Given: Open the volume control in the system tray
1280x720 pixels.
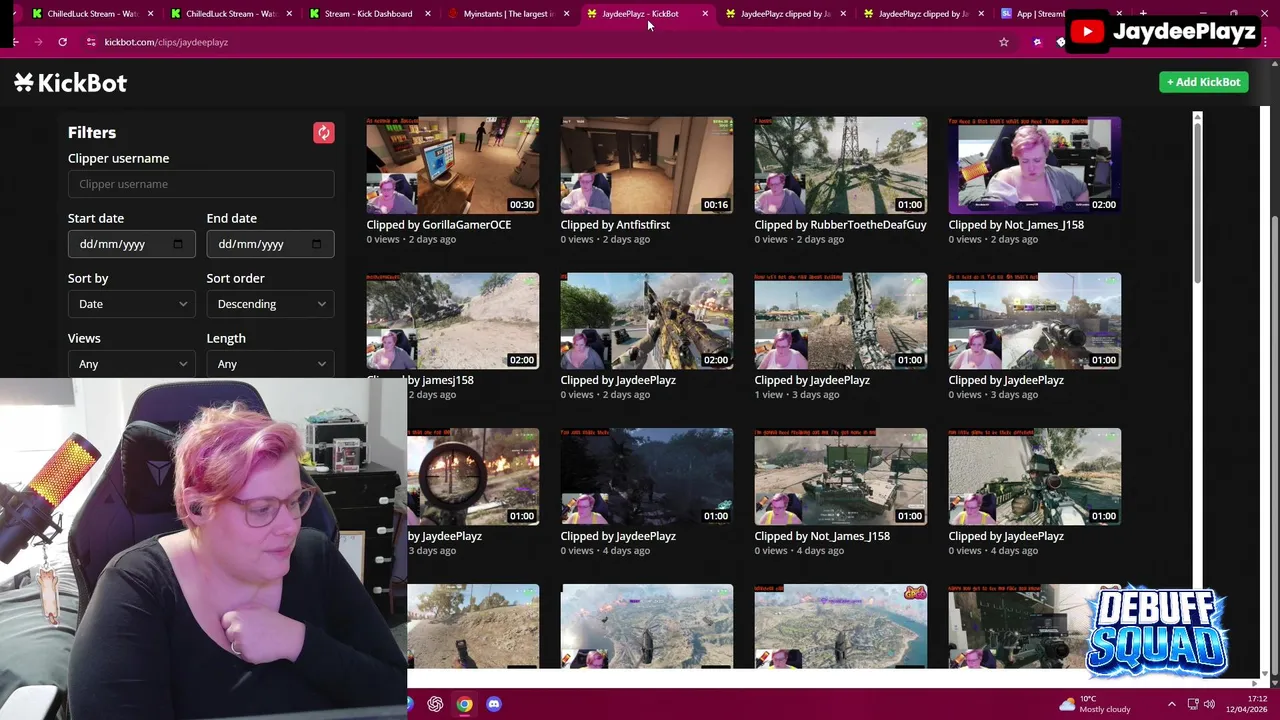Looking at the screenshot, I should point(1209,704).
